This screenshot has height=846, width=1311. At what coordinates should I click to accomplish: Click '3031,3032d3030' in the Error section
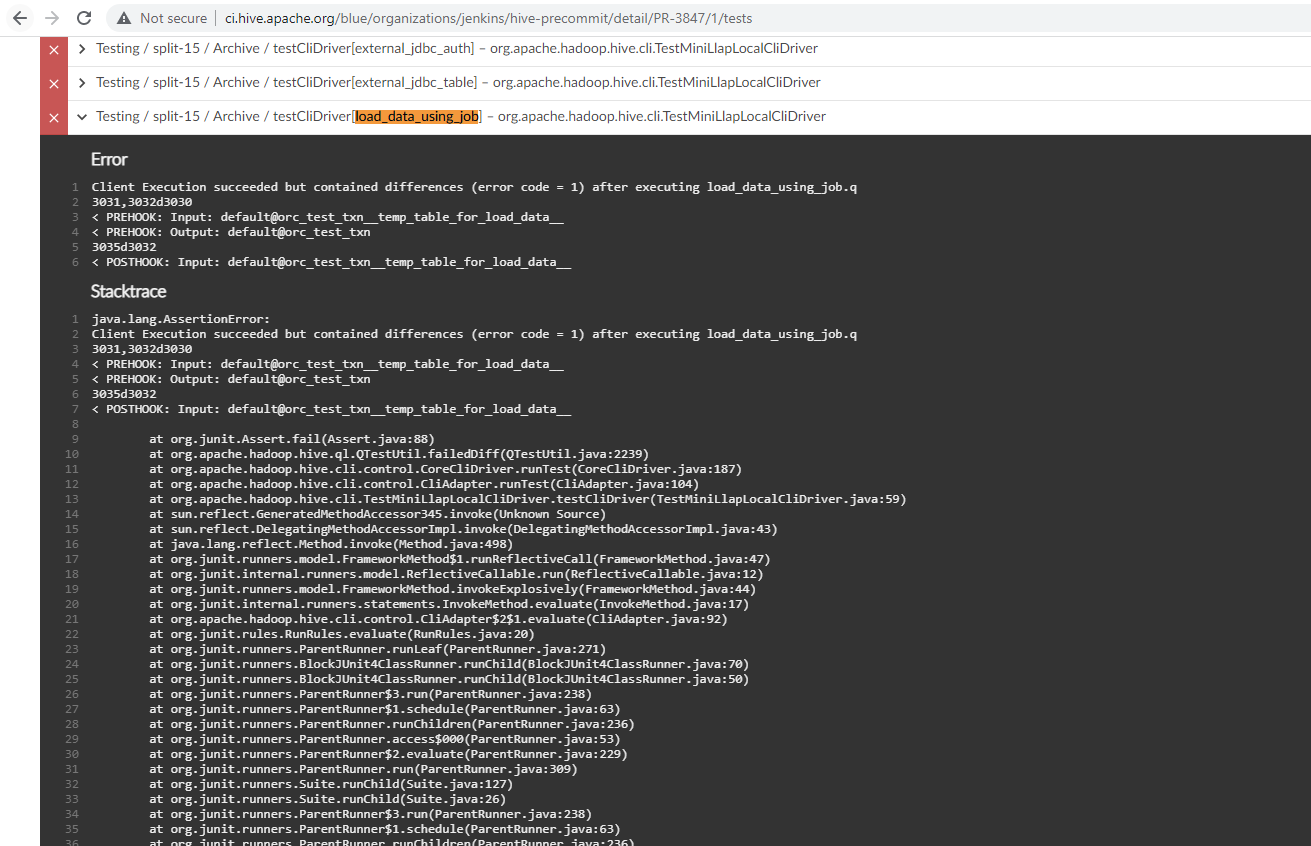(142, 202)
